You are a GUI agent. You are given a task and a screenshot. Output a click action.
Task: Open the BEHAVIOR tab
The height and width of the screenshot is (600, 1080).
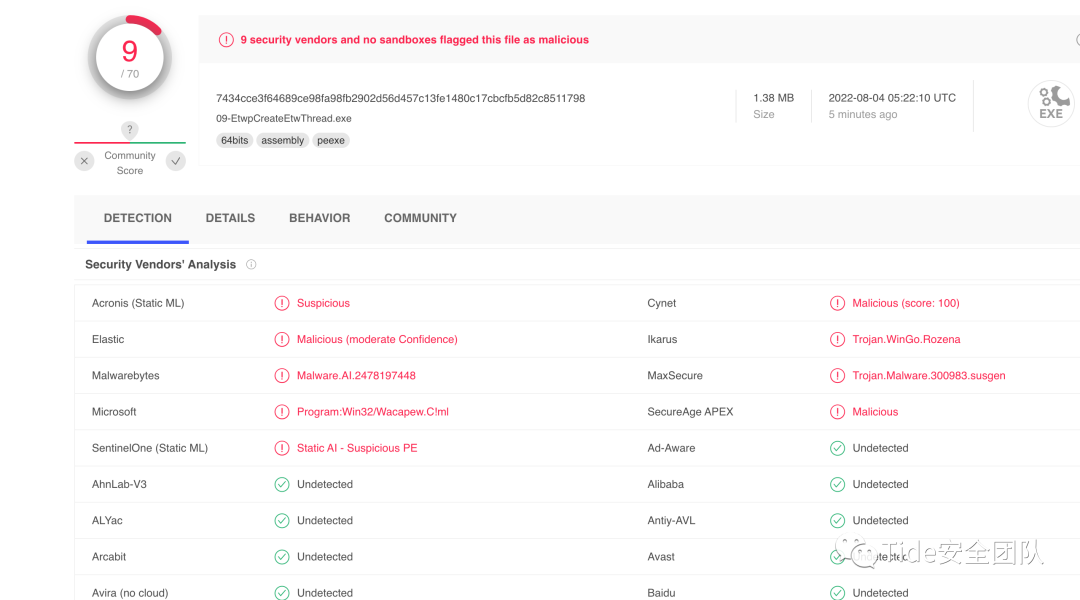(320, 218)
